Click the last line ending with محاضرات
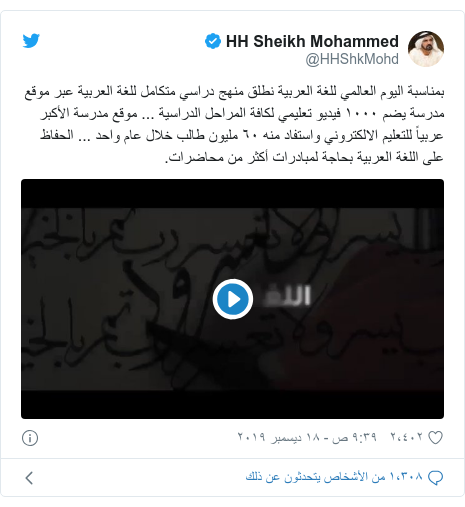465x507 pixels. (x=304, y=157)
